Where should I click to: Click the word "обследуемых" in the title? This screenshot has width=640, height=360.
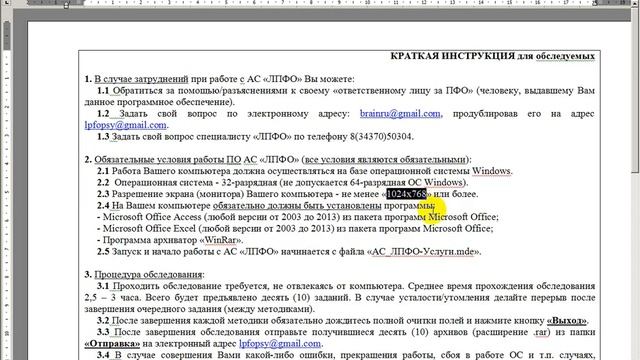[x=565, y=56]
